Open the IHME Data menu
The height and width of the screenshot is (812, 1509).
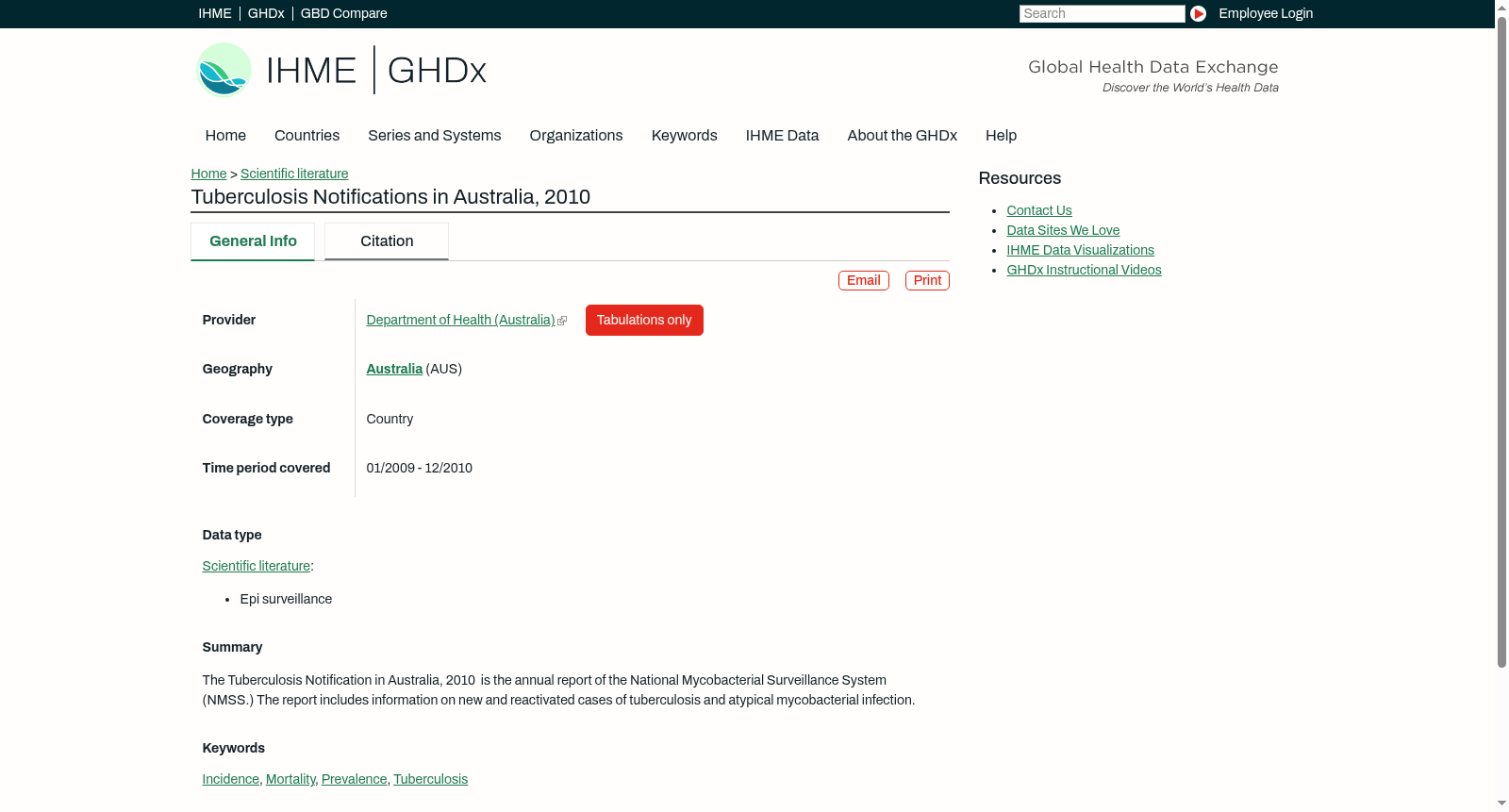pos(782,135)
